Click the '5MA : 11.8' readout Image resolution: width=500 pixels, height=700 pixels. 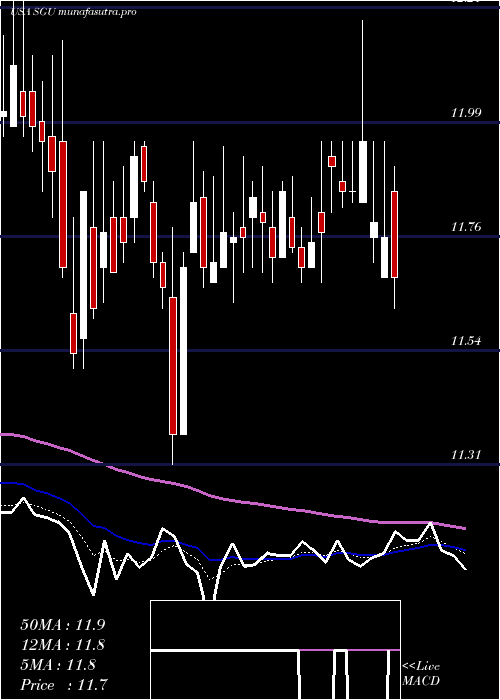click(58, 665)
